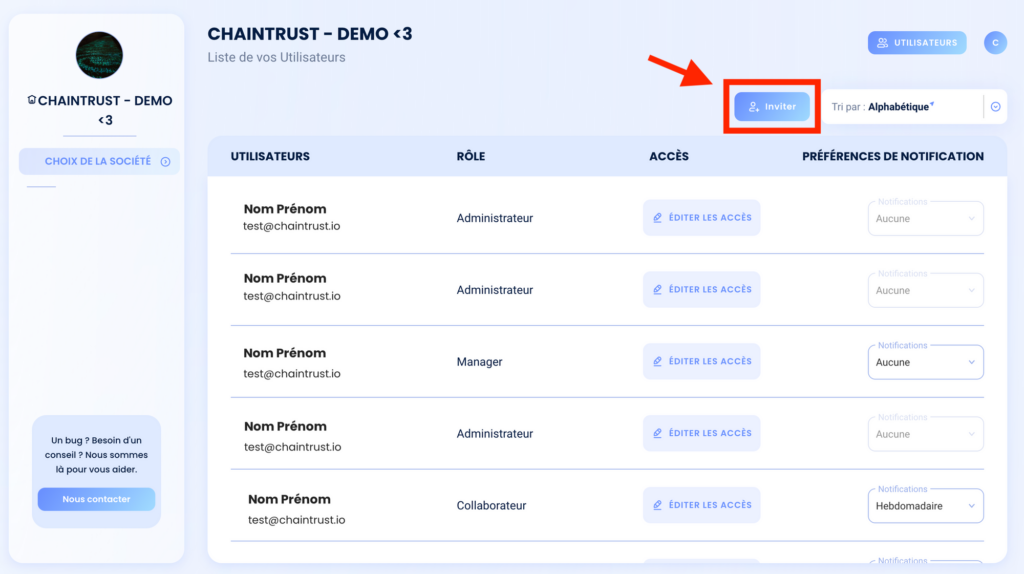Viewport: 1024px width, 574px height.
Task: Edit access for second Administrateur row
Action: point(701,289)
